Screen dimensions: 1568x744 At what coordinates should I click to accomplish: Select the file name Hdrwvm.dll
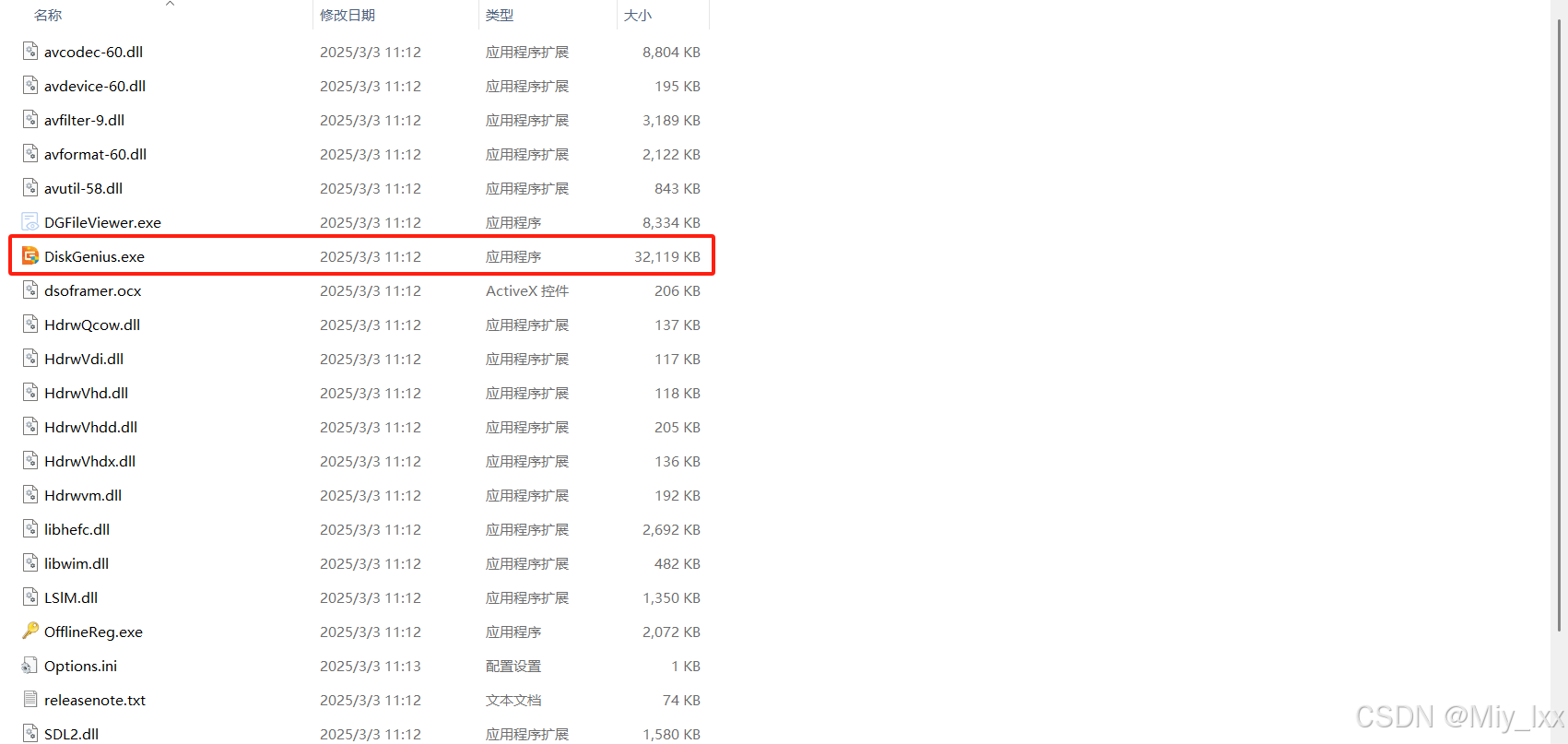(x=83, y=496)
